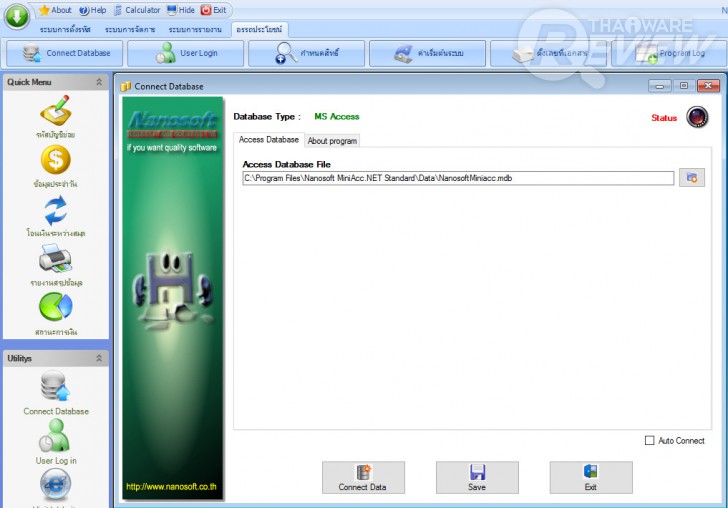Viewport: 728px width, 508px height.
Task: Open Program Log ribbon button
Action: pyautogui.click(x=669, y=53)
